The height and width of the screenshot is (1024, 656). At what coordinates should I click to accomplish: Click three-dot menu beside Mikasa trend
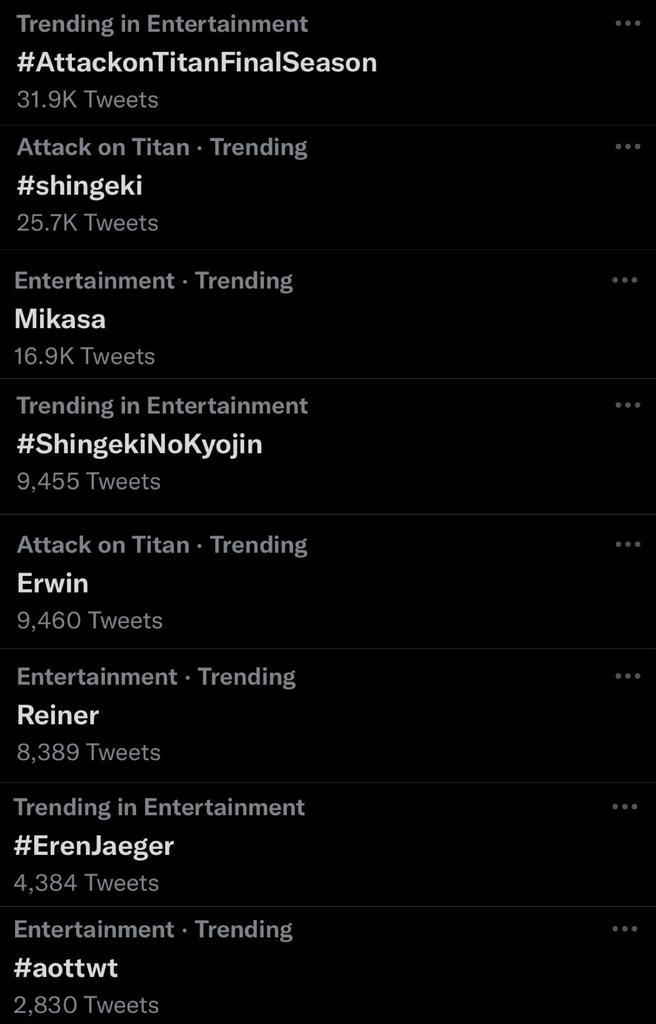[x=624, y=281]
